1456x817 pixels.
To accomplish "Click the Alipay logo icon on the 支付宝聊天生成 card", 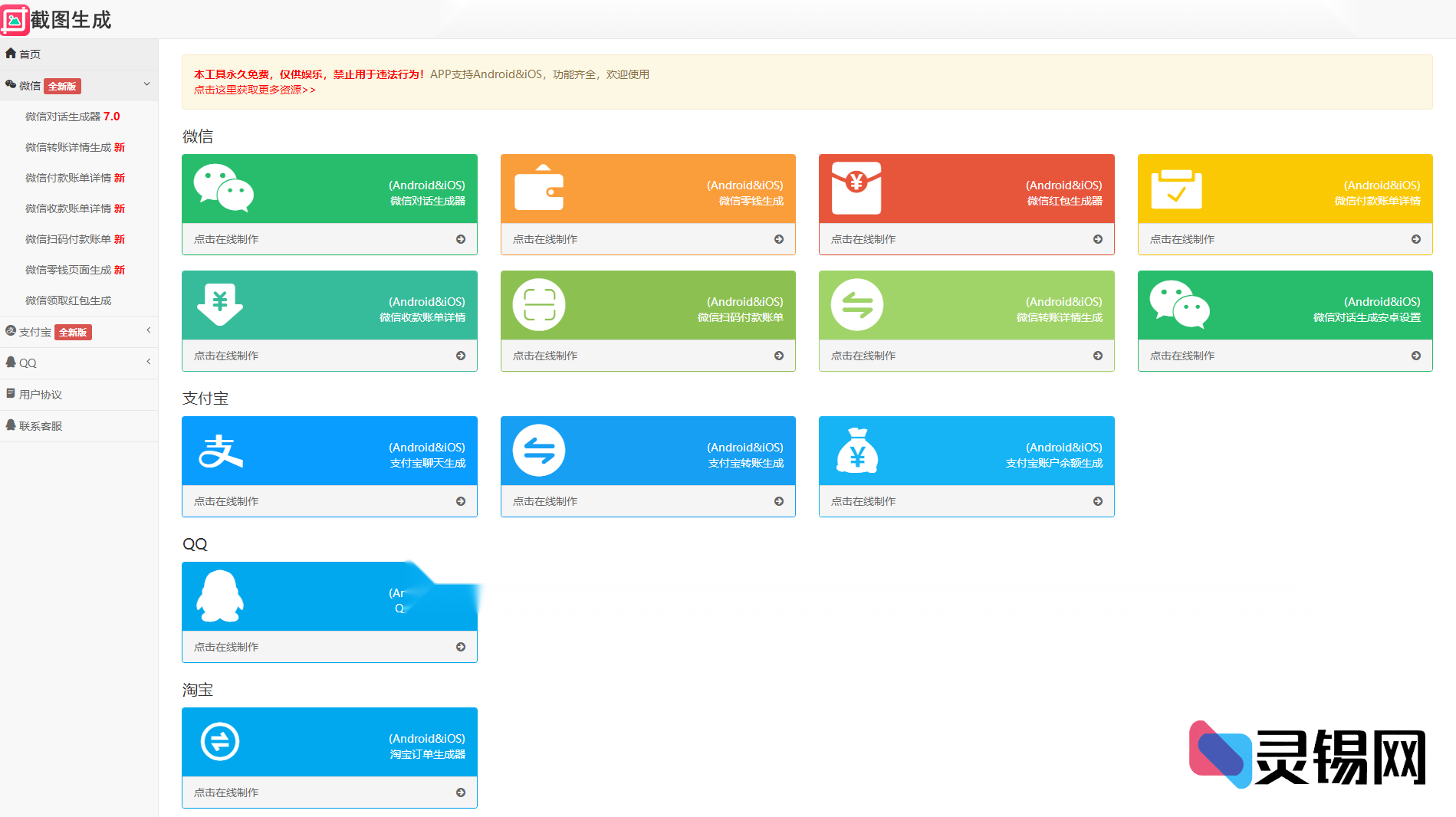I will click(x=221, y=451).
